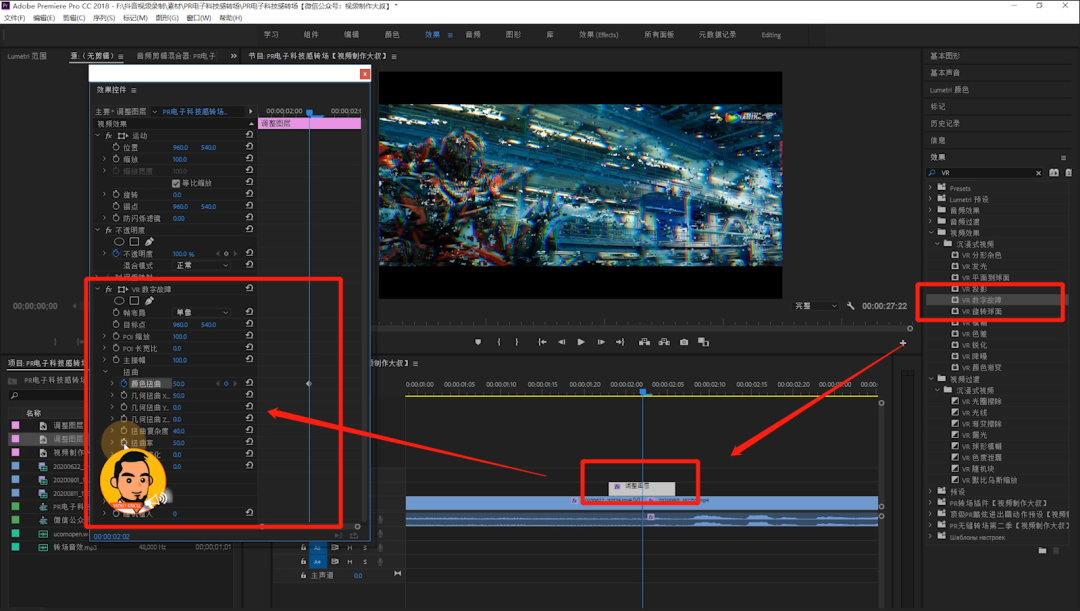Go to In point button
Image resolution: width=1080 pixels, height=611 pixels.
pos(542,342)
